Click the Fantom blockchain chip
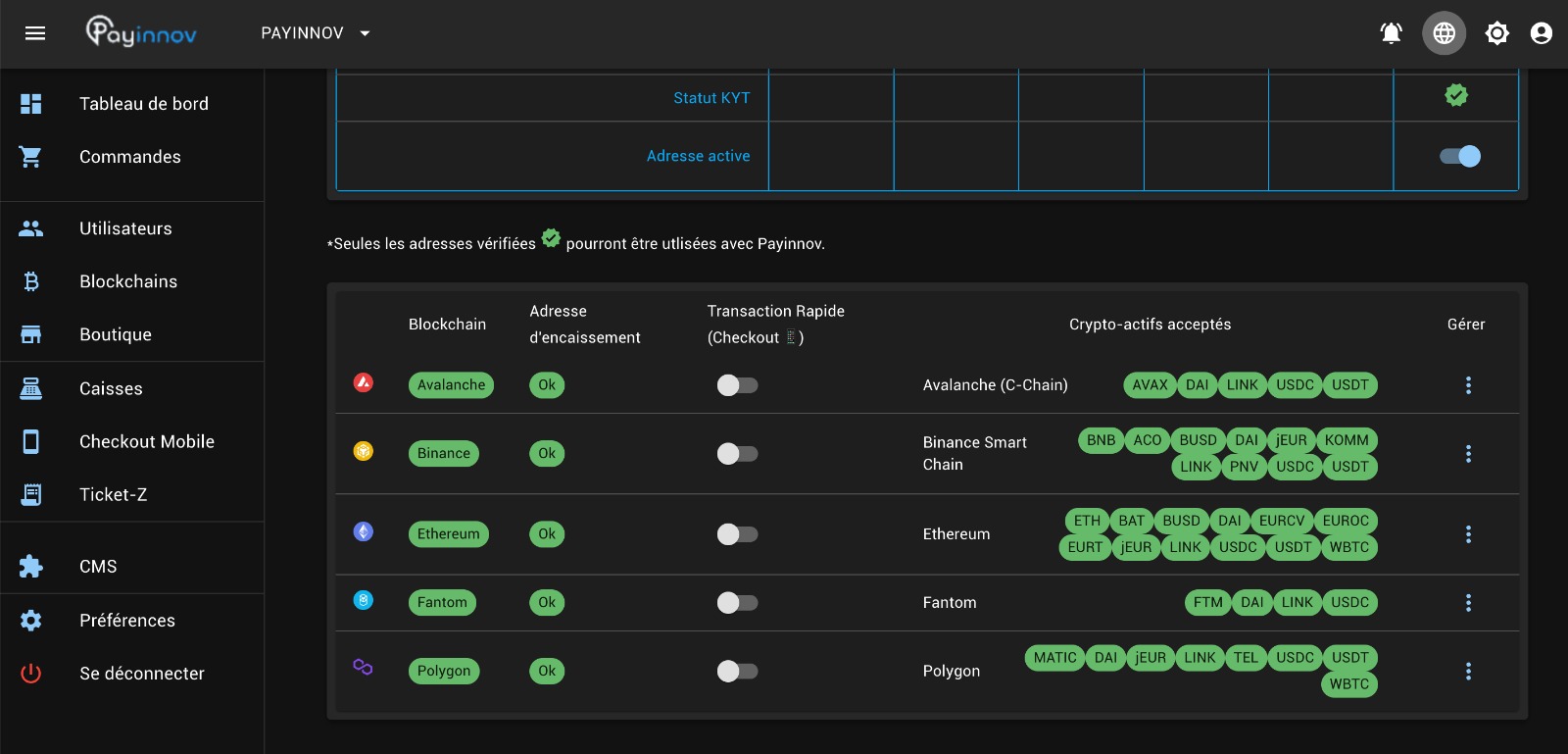The image size is (1568, 754). click(x=442, y=603)
